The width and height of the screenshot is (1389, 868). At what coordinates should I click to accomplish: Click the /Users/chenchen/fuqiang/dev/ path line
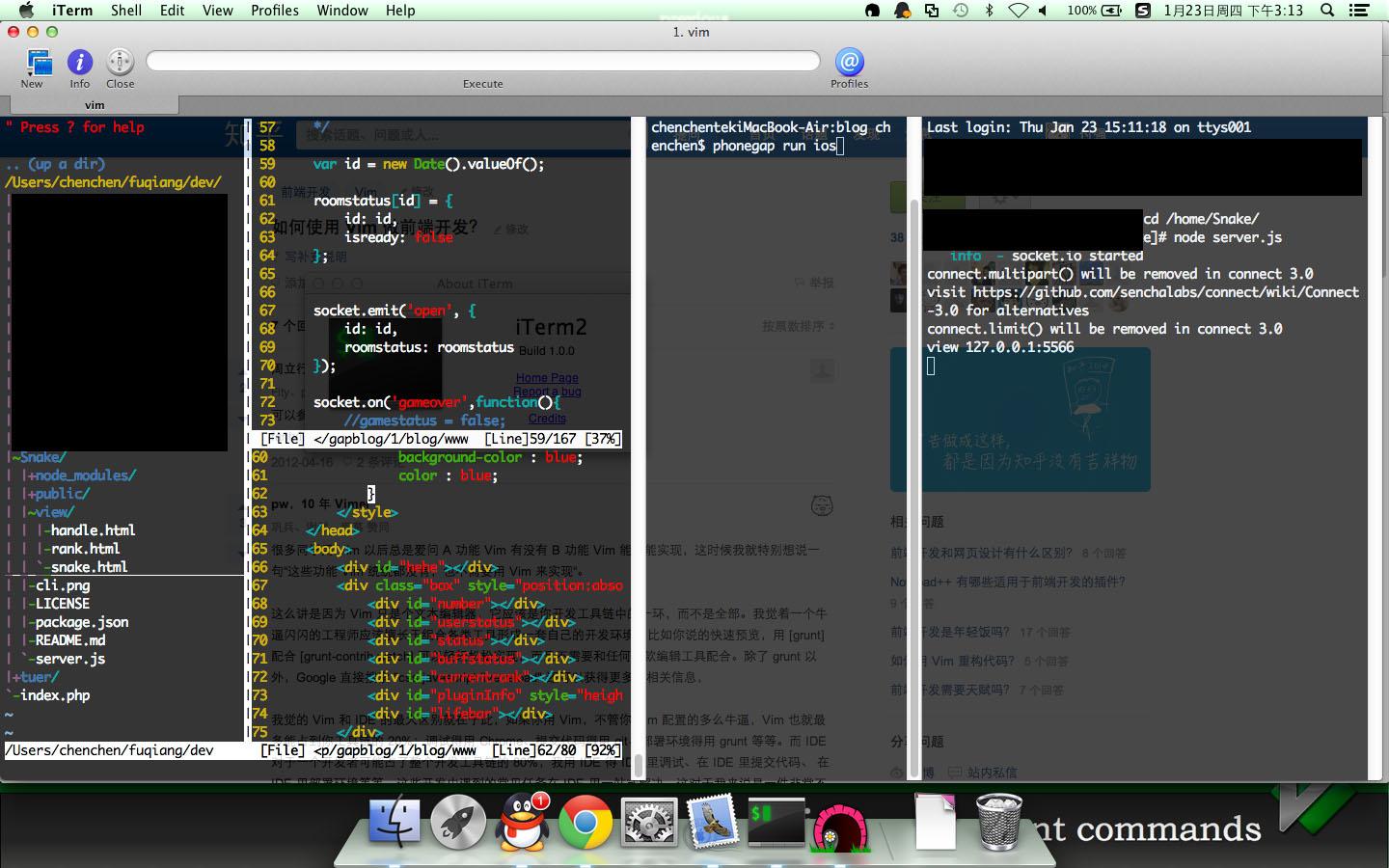(x=113, y=182)
